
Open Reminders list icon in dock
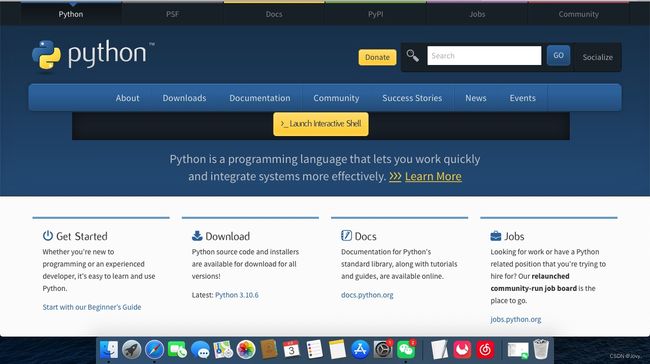[315, 349]
